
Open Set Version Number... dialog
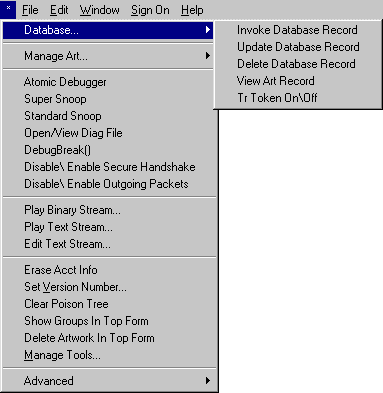[x=75, y=287]
